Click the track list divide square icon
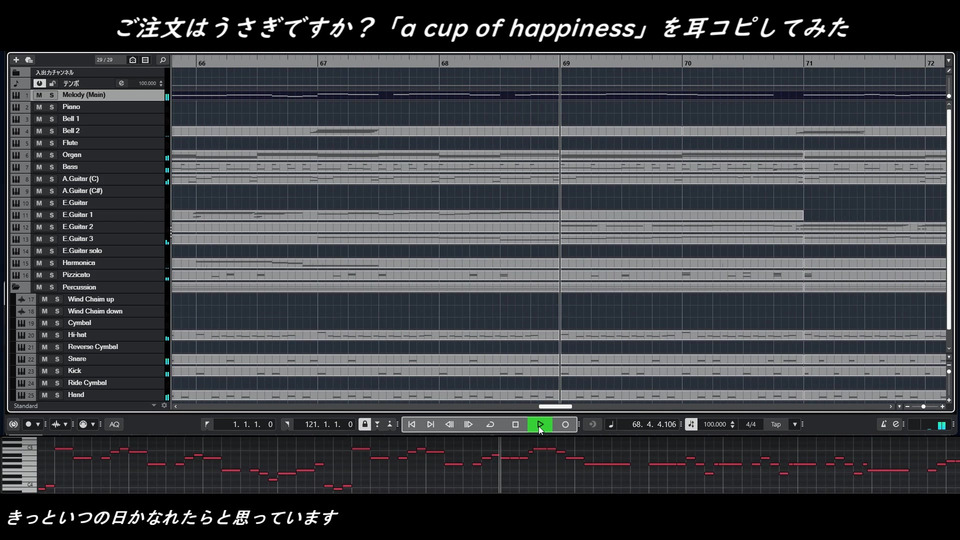The width and height of the screenshot is (960, 540). coord(145,60)
